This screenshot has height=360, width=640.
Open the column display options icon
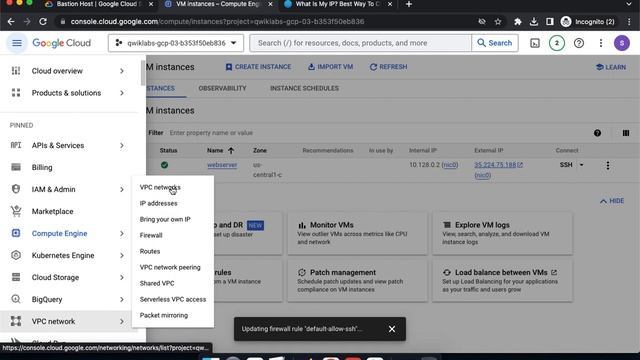626,133
